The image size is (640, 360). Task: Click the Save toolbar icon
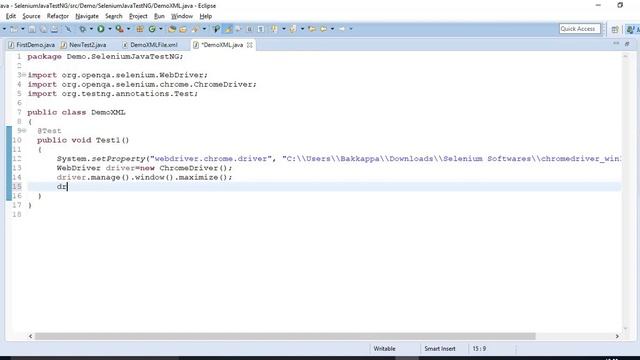(x=32, y=29)
